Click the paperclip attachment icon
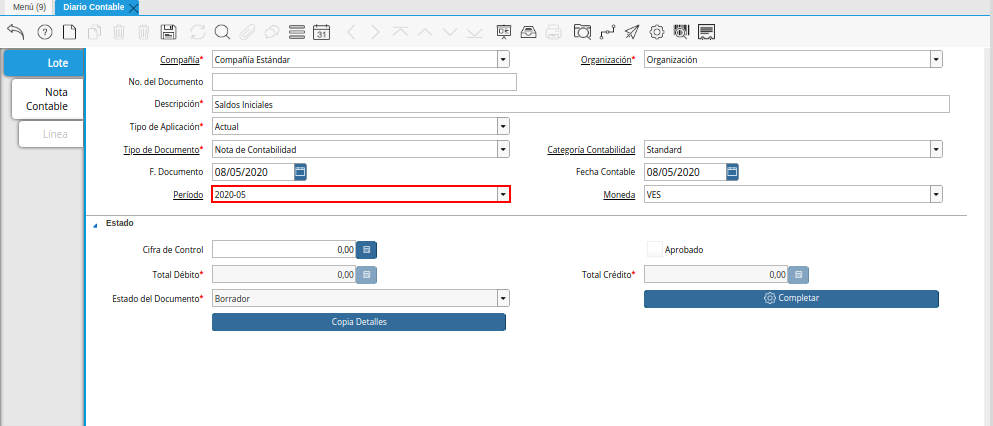This screenshot has height=426, width=993. [247, 32]
